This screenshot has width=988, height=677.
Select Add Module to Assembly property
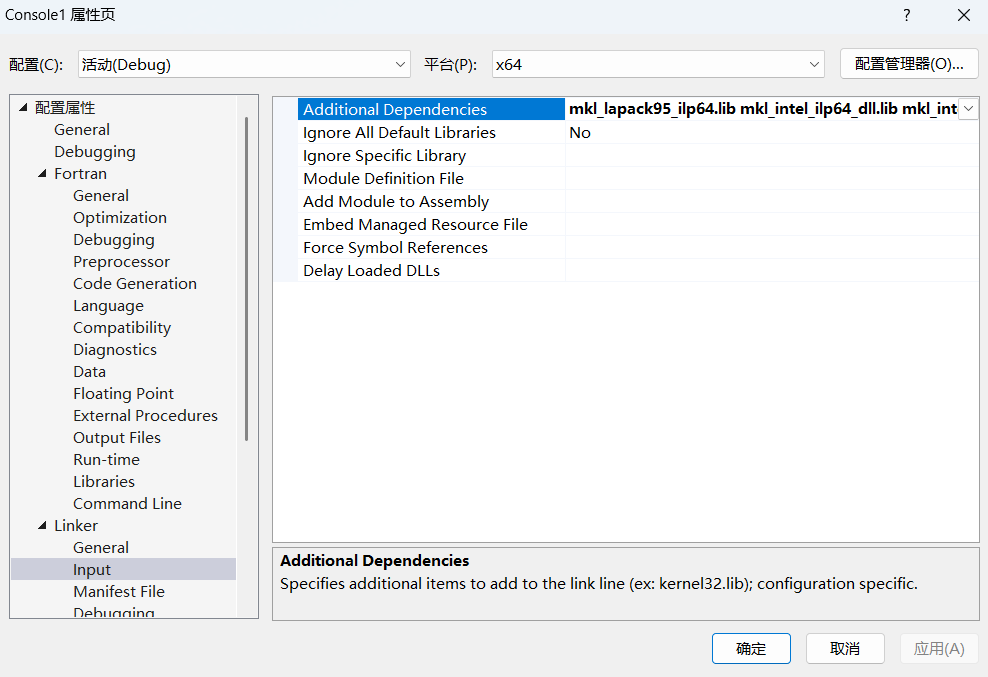(x=431, y=202)
